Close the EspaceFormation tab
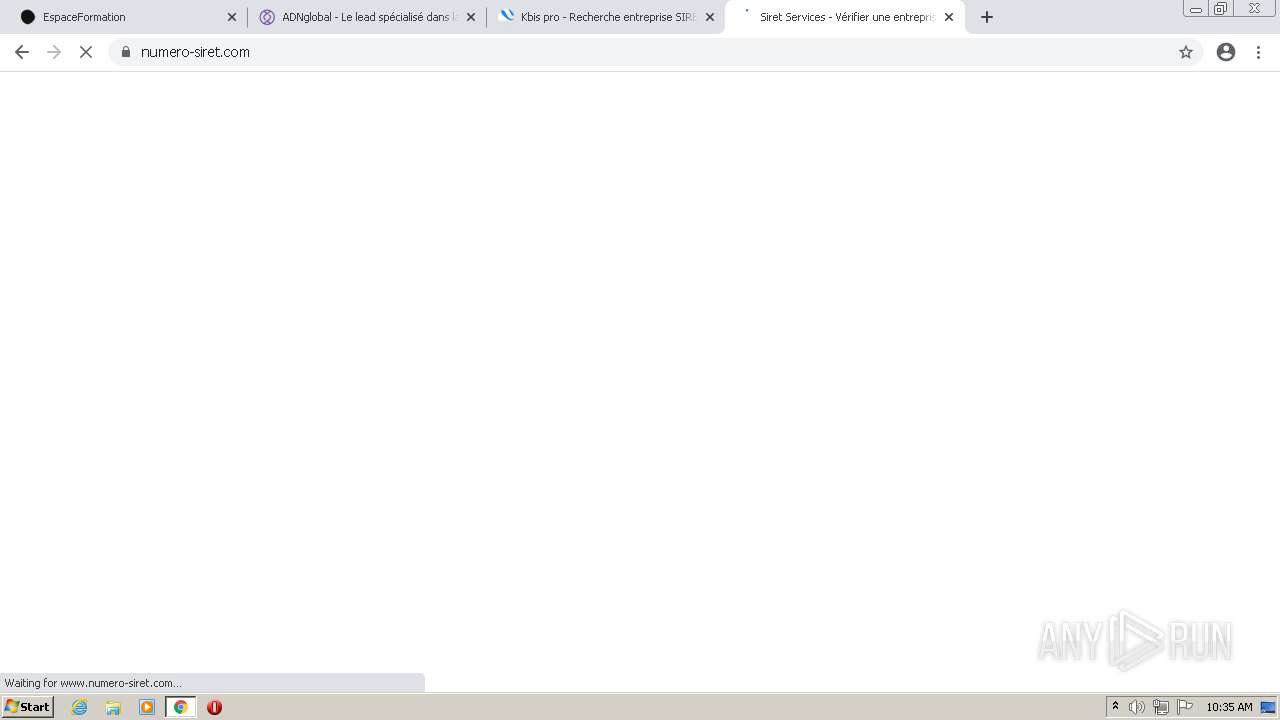Screen dimensions: 1280x720 click(x=232, y=17)
